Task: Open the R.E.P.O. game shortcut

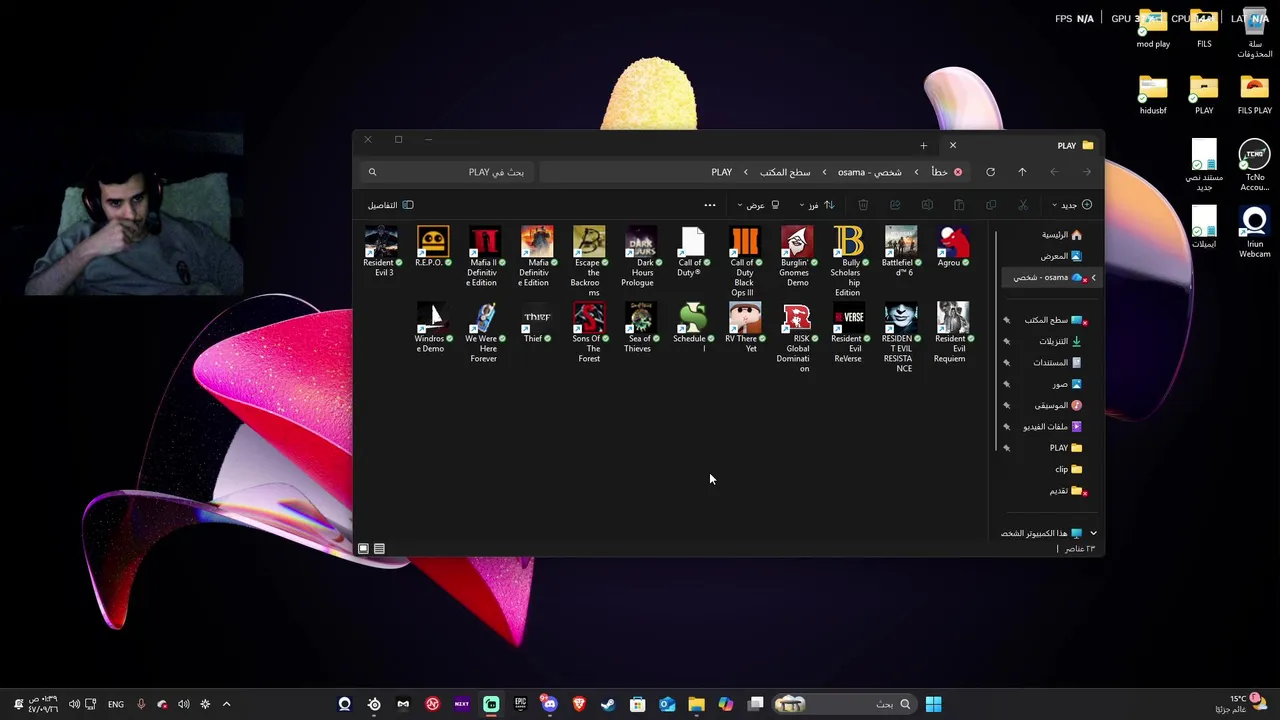Action: pos(432,247)
